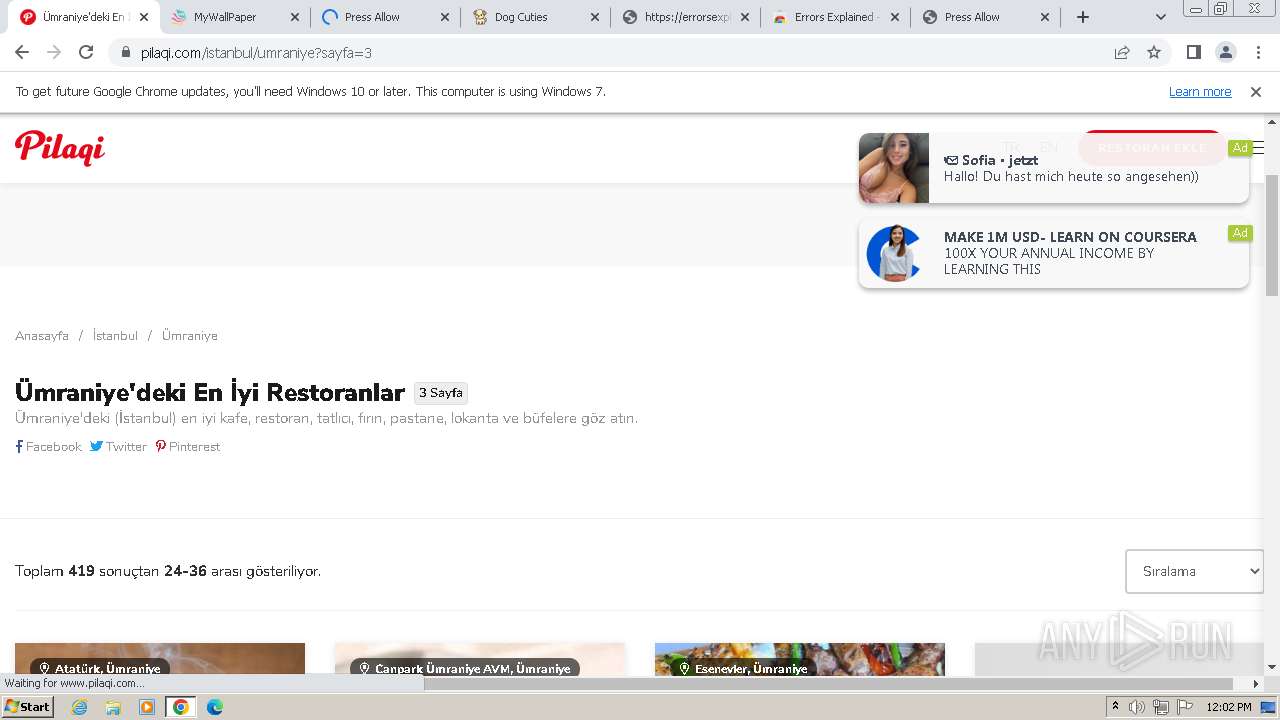
Task: Switch to https://errorsexpl tab
Action: click(685, 17)
